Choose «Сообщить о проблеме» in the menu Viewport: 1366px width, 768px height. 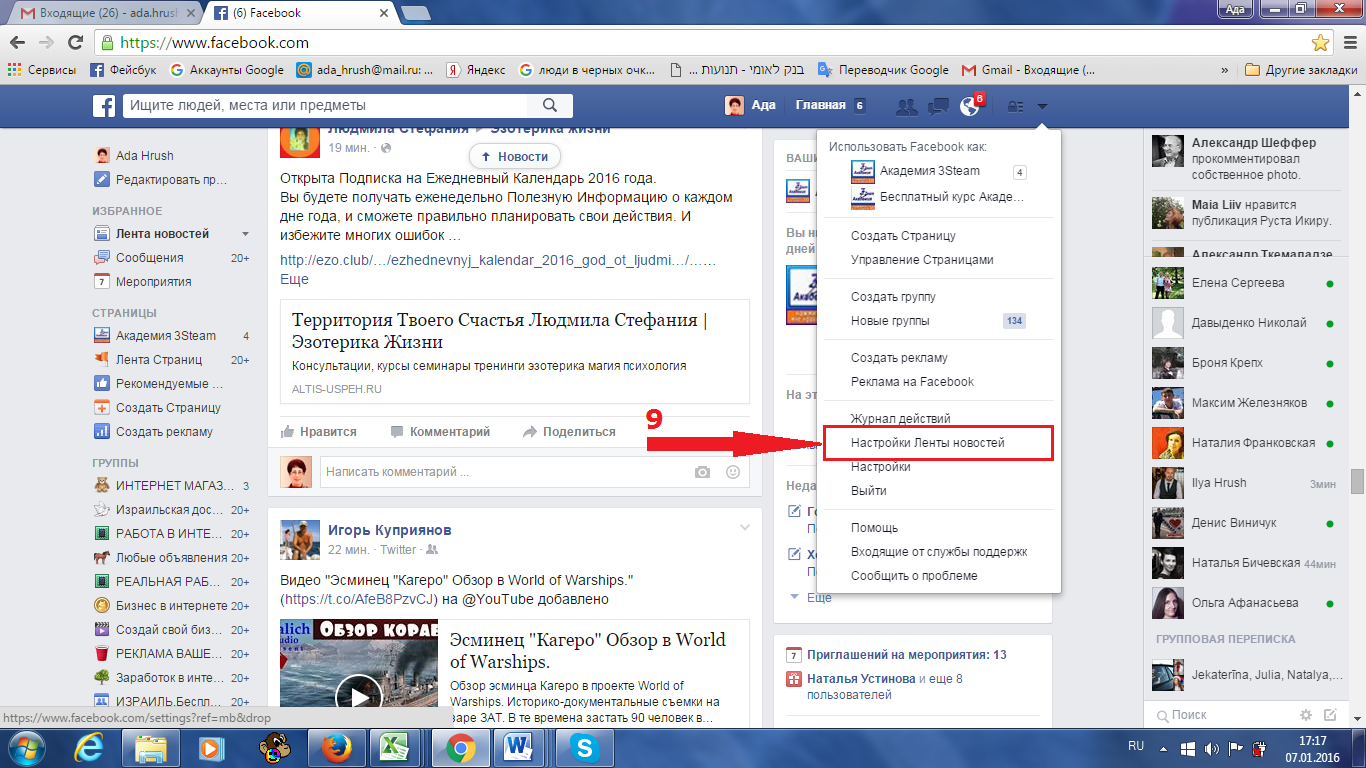pyautogui.click(x=914, y=576)
